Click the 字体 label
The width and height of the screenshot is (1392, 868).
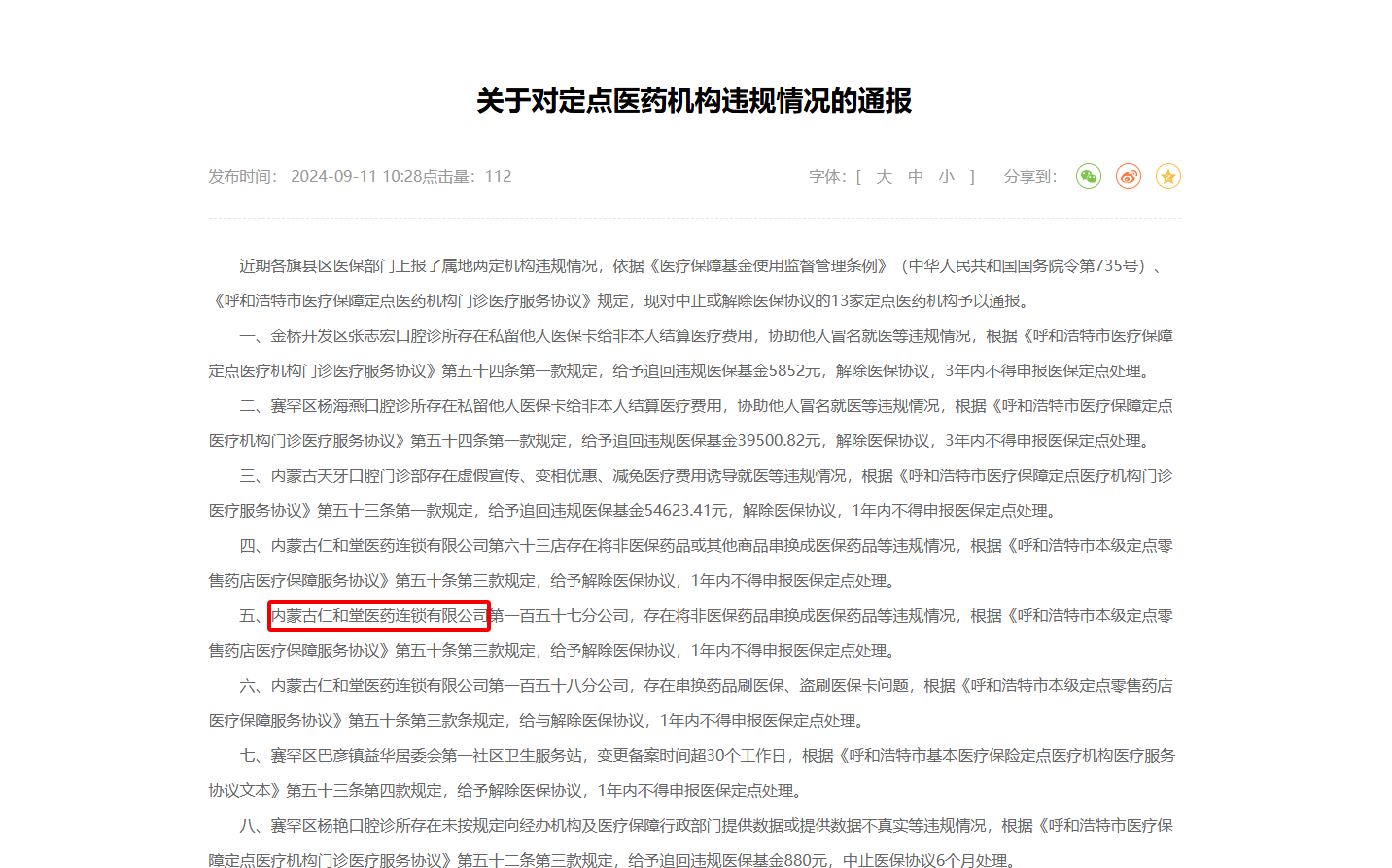827,177
